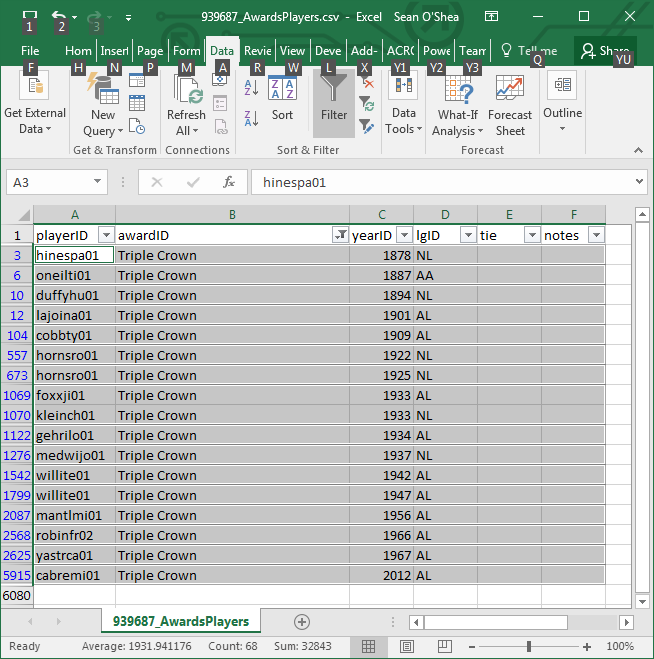This screenshot has width=654, height=659.
Task: Click horizontal scrollbar right arrow
Action: (626, 622)
